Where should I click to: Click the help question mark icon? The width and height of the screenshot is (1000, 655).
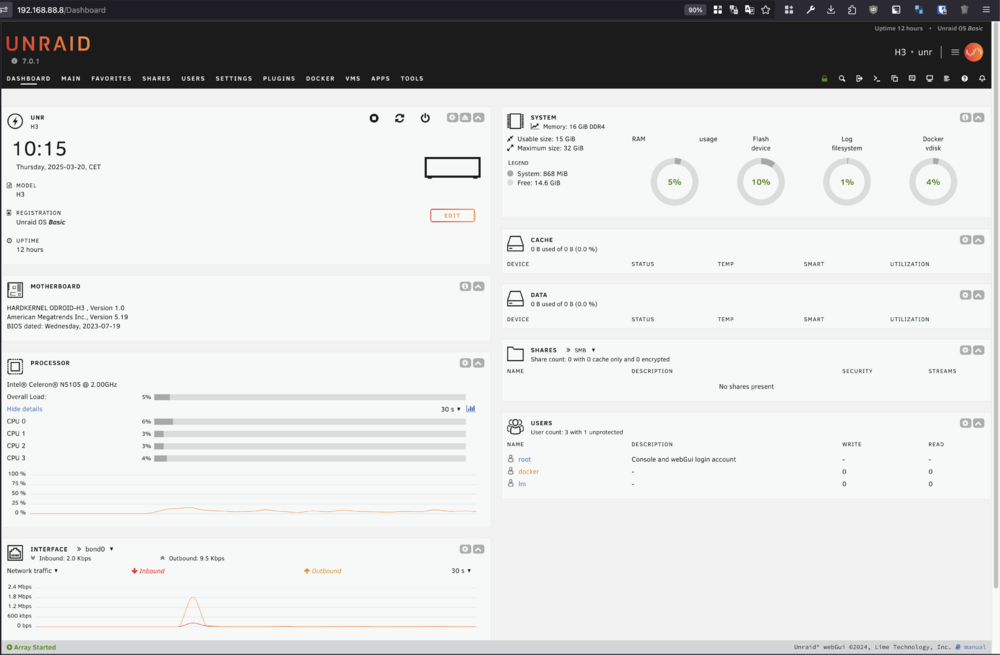964,78
